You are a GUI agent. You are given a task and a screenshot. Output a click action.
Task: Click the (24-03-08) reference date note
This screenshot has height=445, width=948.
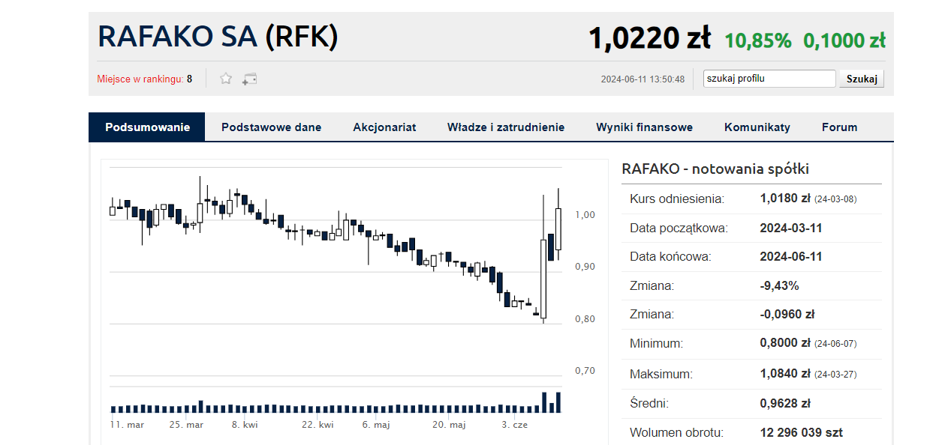pyautogui.click(x=835, y=199)
